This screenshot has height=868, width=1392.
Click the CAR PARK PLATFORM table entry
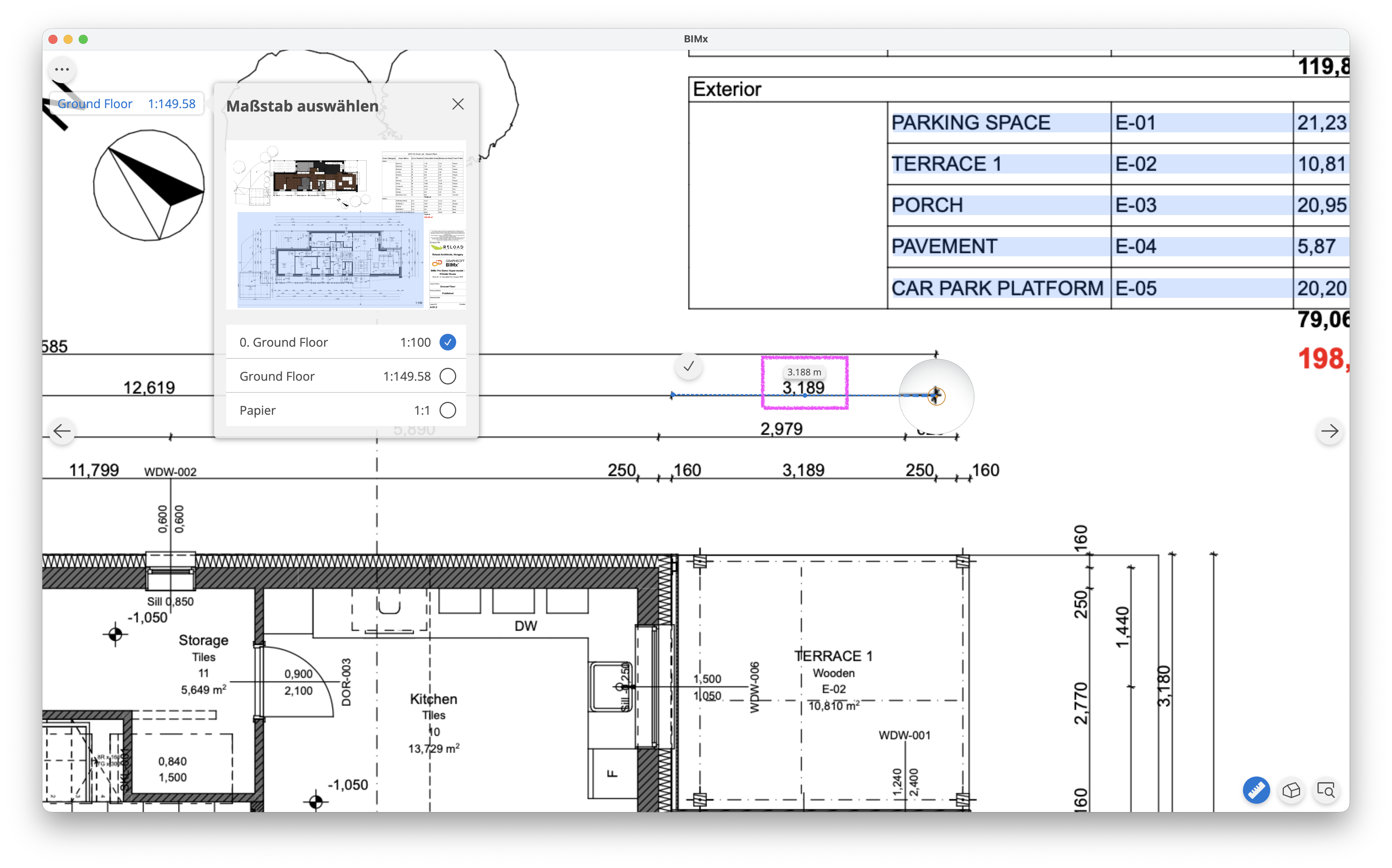[x=997, y=288]
